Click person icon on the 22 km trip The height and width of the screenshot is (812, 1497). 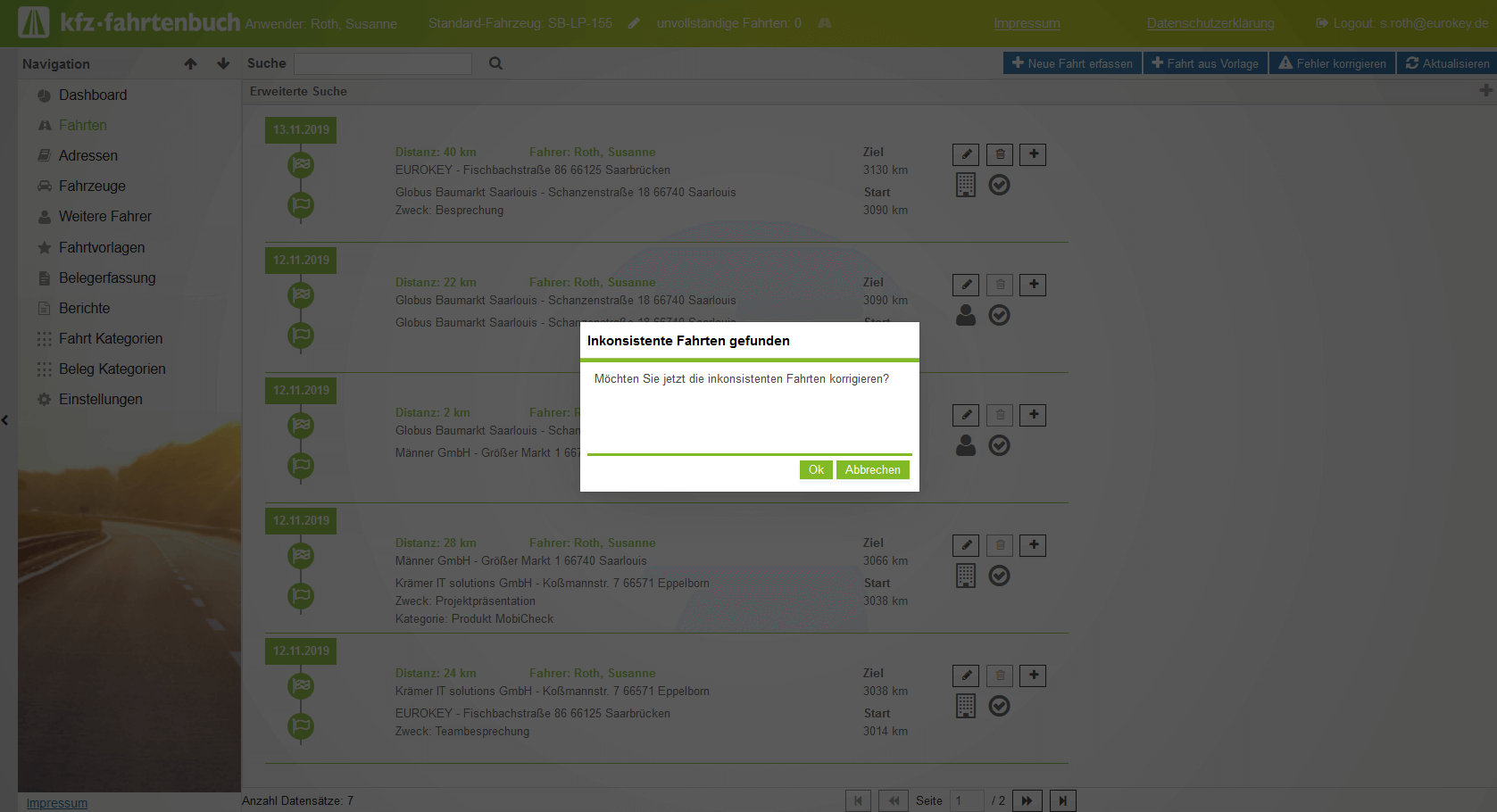click(x=966, y=315)
